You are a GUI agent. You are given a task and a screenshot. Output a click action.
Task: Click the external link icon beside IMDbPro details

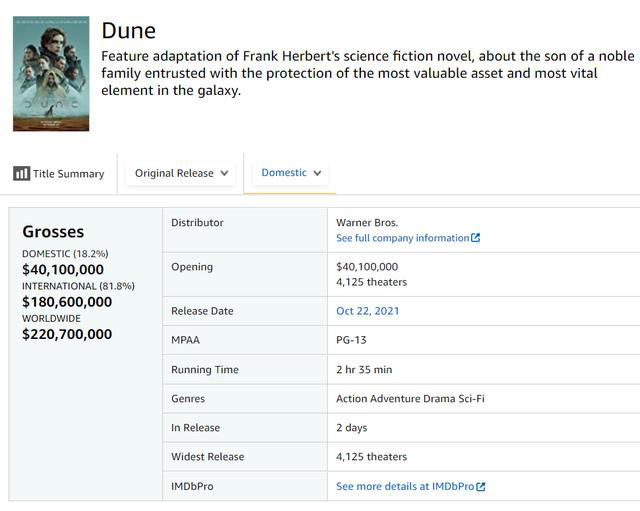(480, 487)
